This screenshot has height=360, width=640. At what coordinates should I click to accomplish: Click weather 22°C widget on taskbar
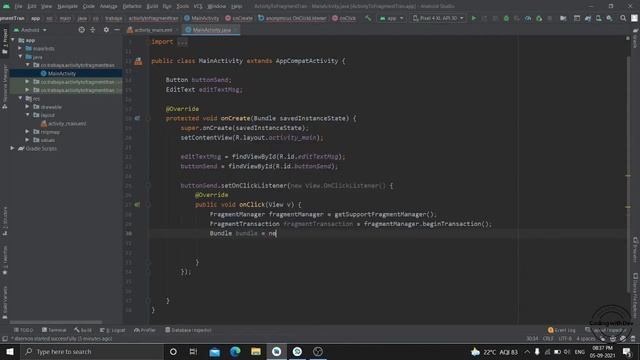click(494, 351)
